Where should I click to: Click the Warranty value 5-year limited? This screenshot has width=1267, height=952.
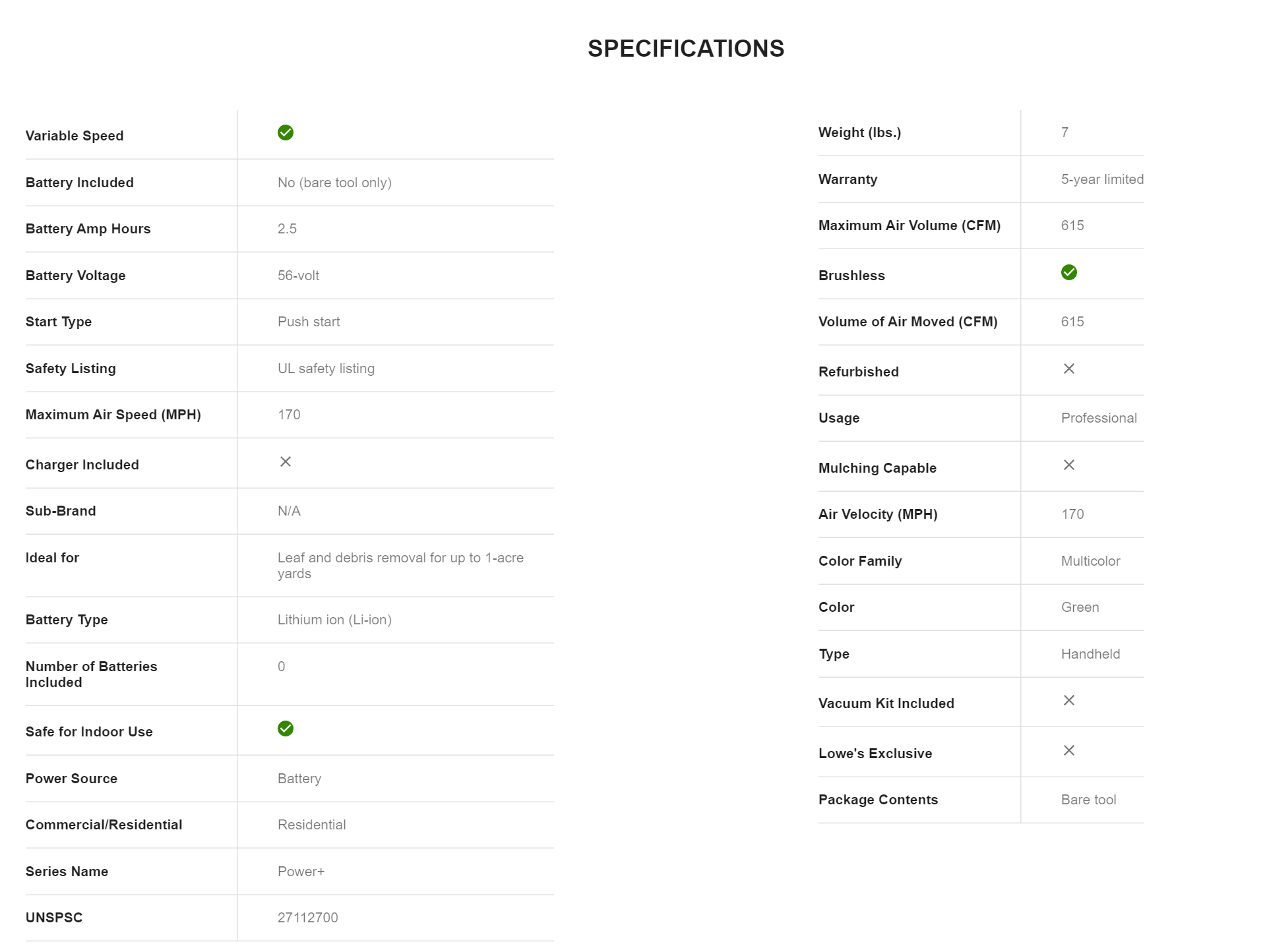point(1102,179)
